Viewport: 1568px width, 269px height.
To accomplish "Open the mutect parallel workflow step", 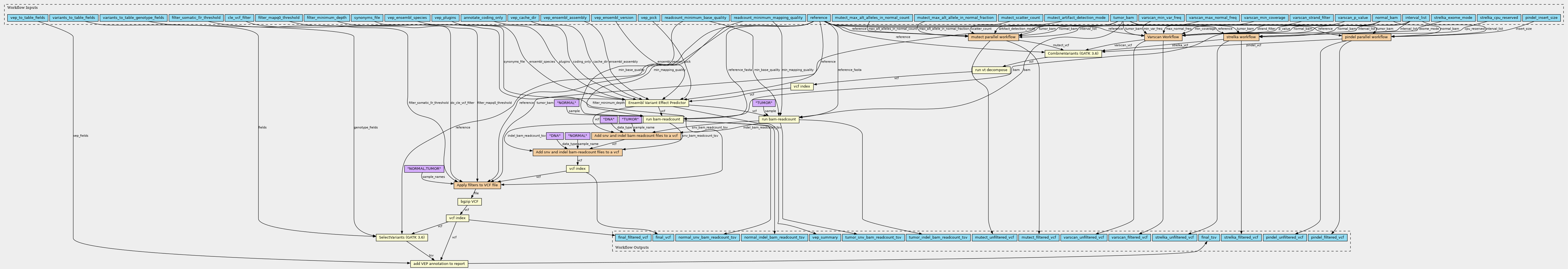I will point(993,37).
